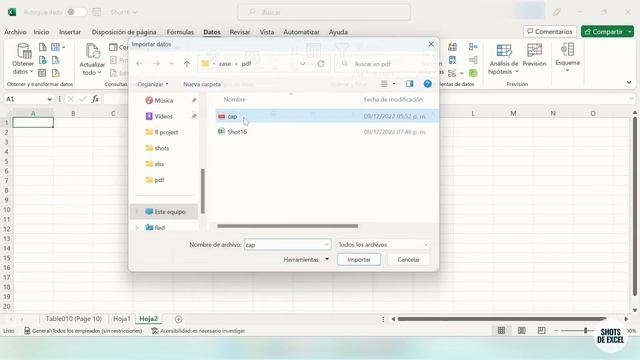Switch to Disposición de página tab
Image resolution: width=640 pixels, height=360 pixels.
124,32
